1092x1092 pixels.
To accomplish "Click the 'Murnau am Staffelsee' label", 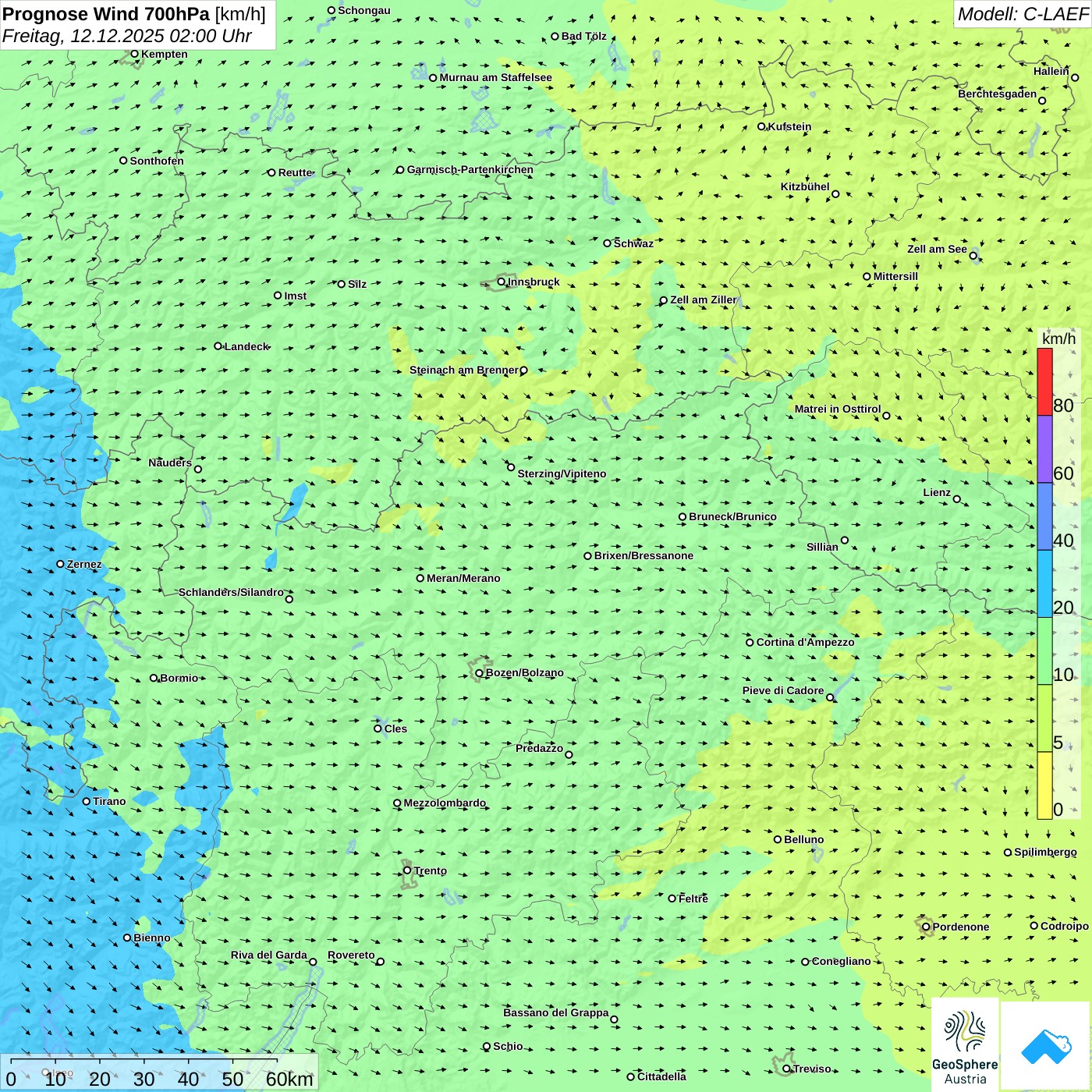I will coord(495,77).
